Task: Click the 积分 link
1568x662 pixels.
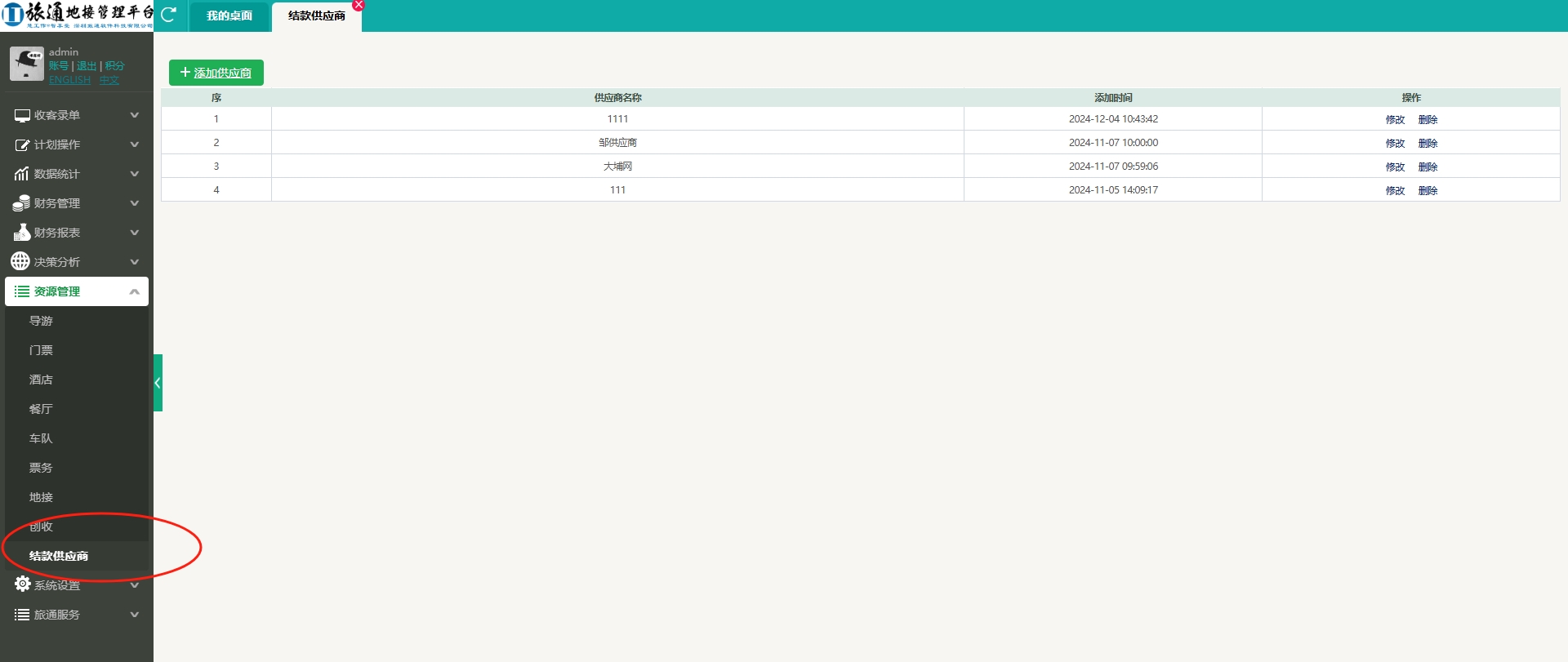Action: click(114, 66)
